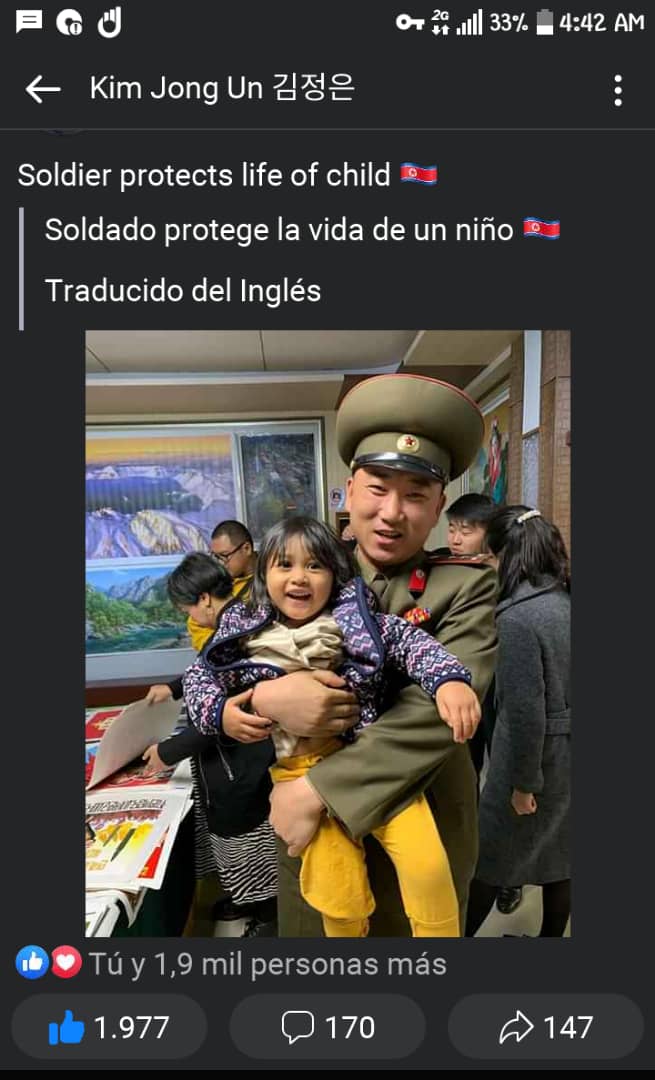The height and width of the screenshot is (1080, 655).
Task: Tap the back arrow icon
Action: click(43, 90)
